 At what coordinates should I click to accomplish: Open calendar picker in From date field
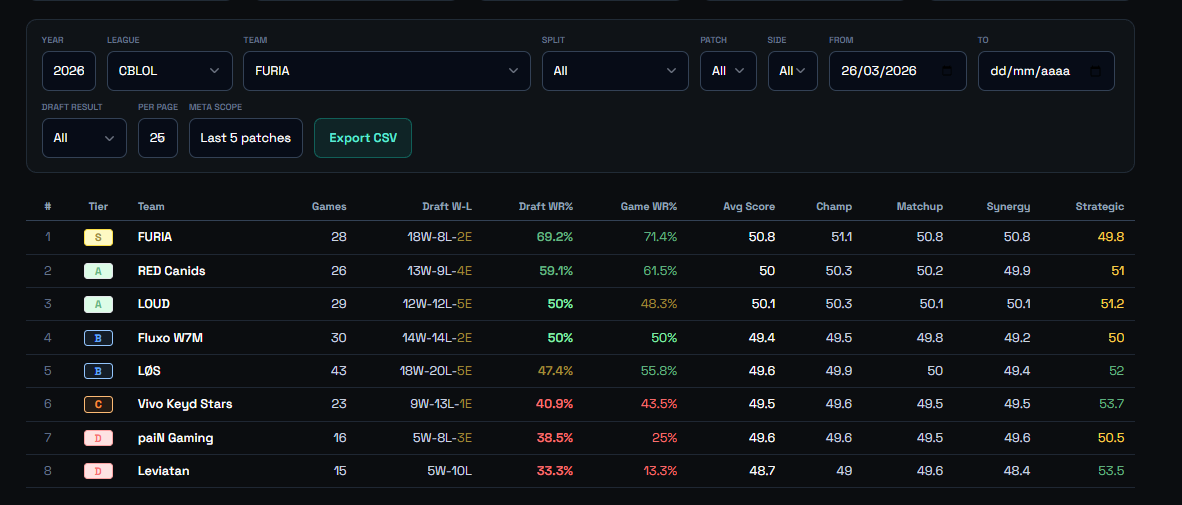coord(948,71)
